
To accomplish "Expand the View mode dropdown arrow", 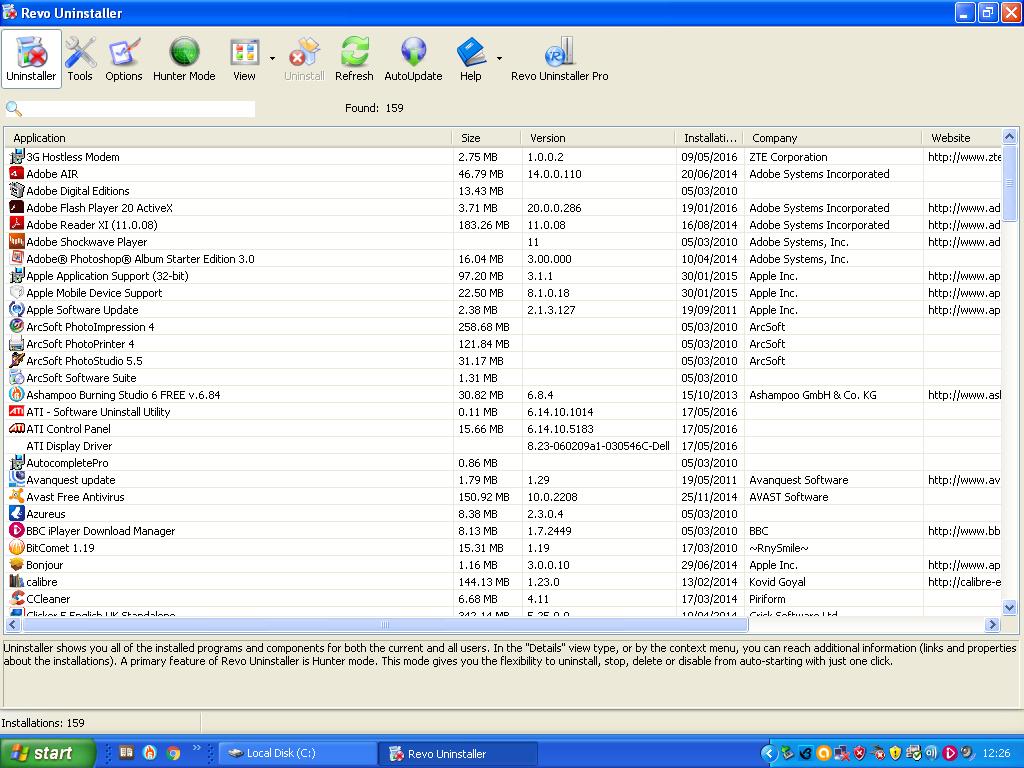I will 272,59.
